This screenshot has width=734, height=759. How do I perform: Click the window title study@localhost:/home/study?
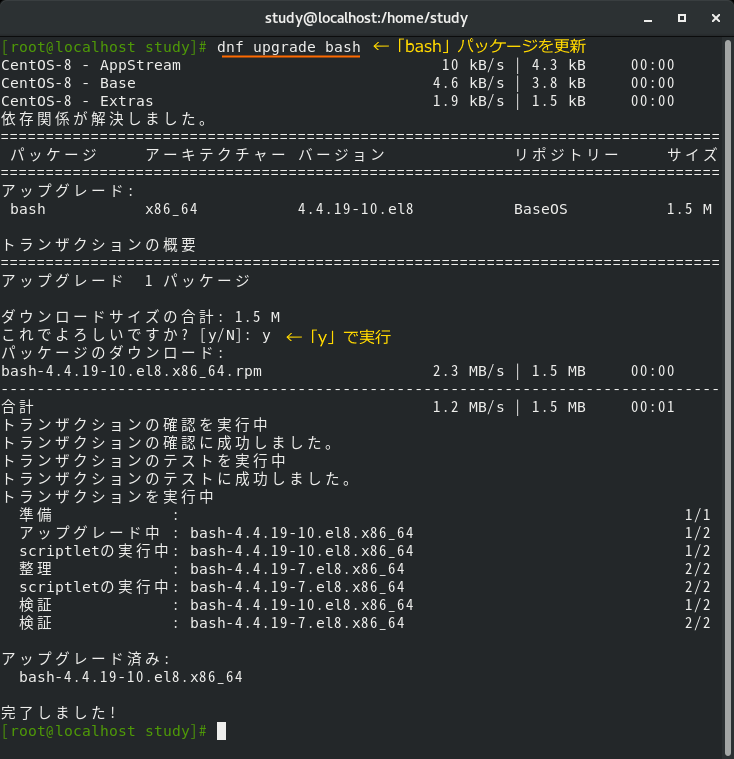(x=367, y=18)
